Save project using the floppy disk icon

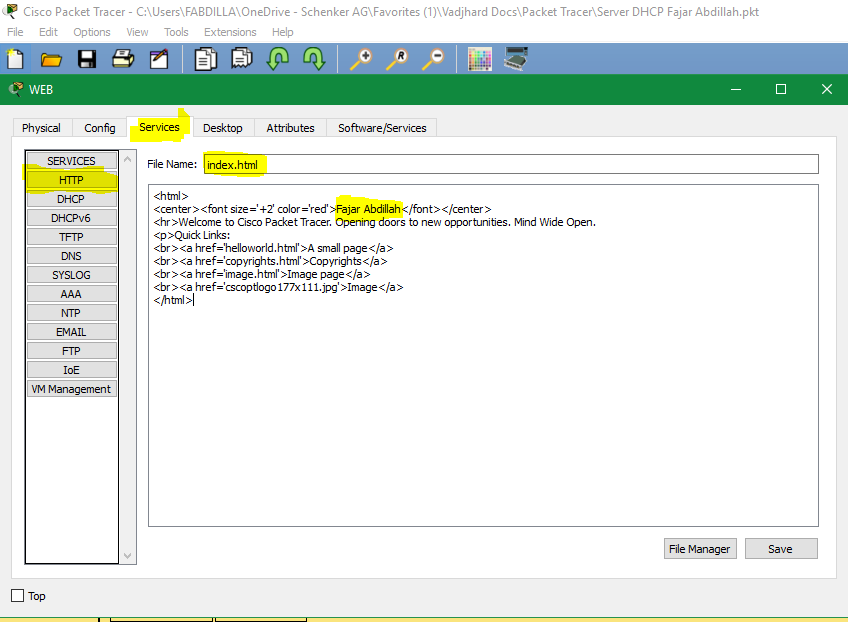[x=87, y=59]
